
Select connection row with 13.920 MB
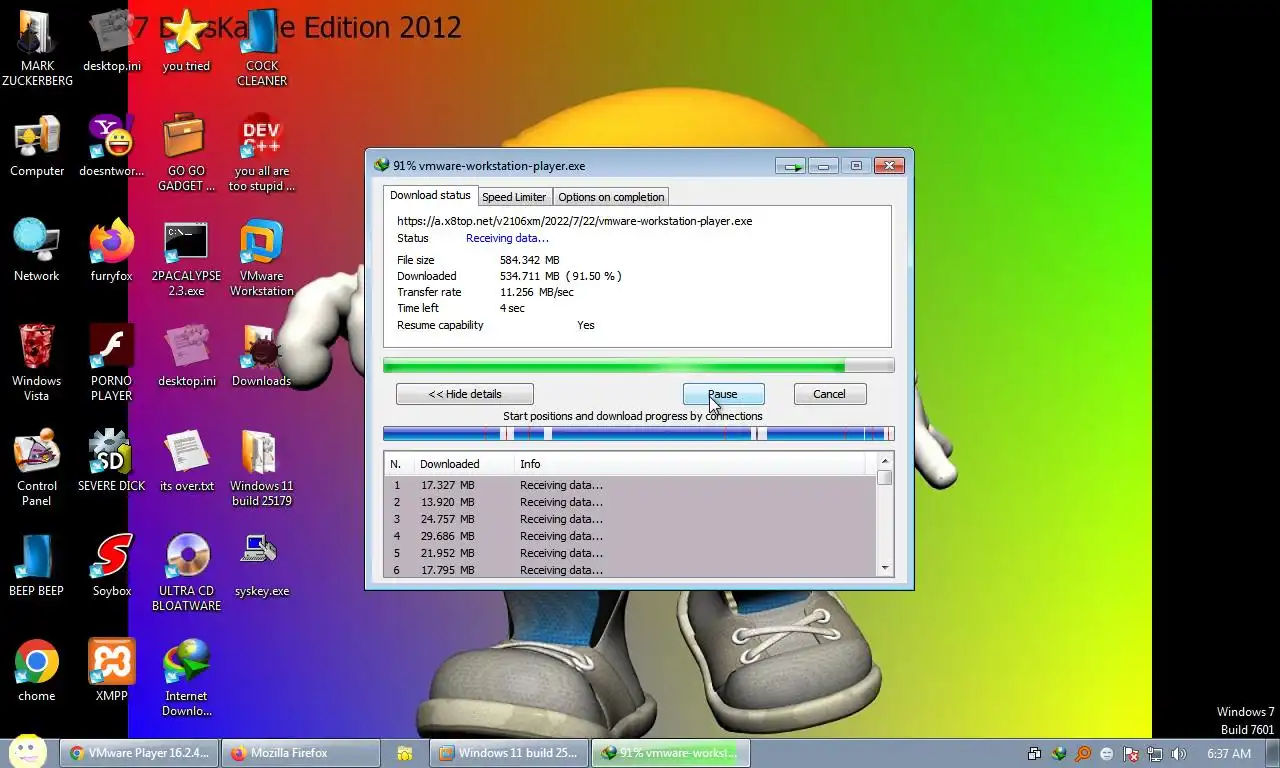pos(630,502)
